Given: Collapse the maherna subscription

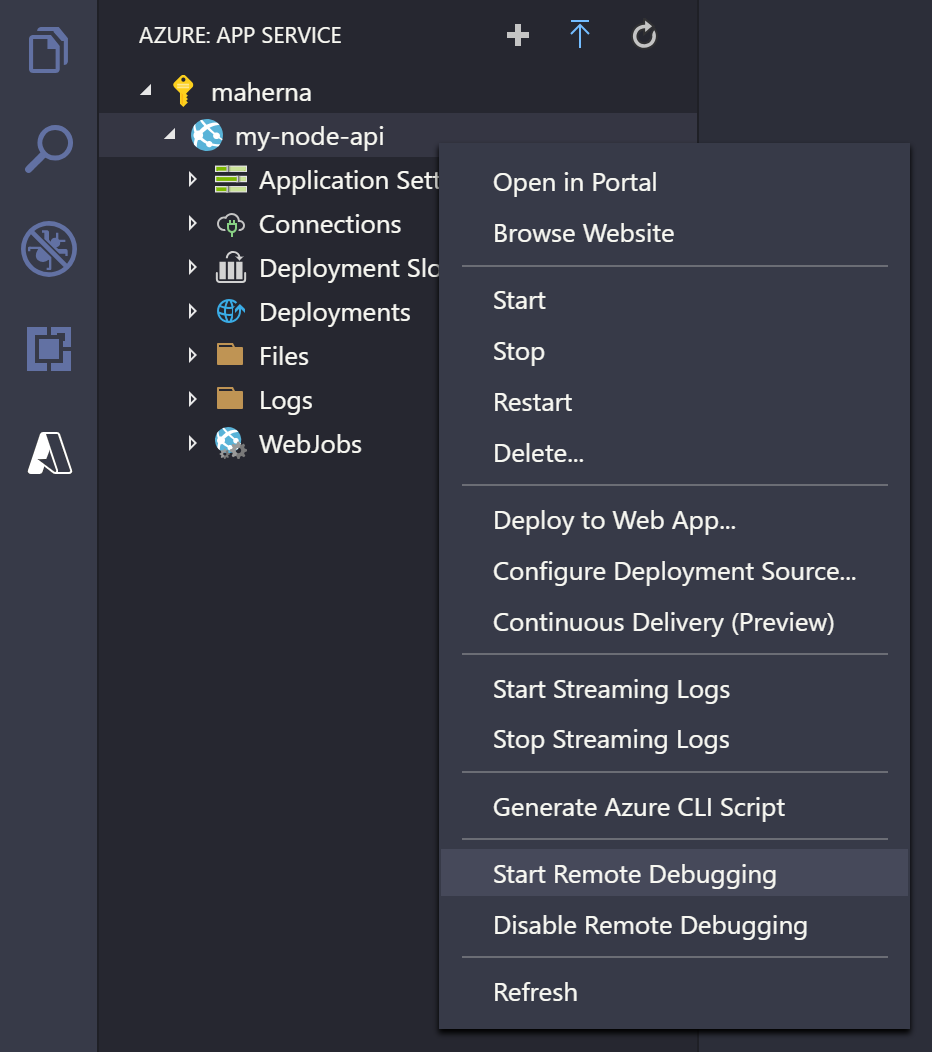Looking at the screenshot, I should pyautogui.click(x=146, y=90).
